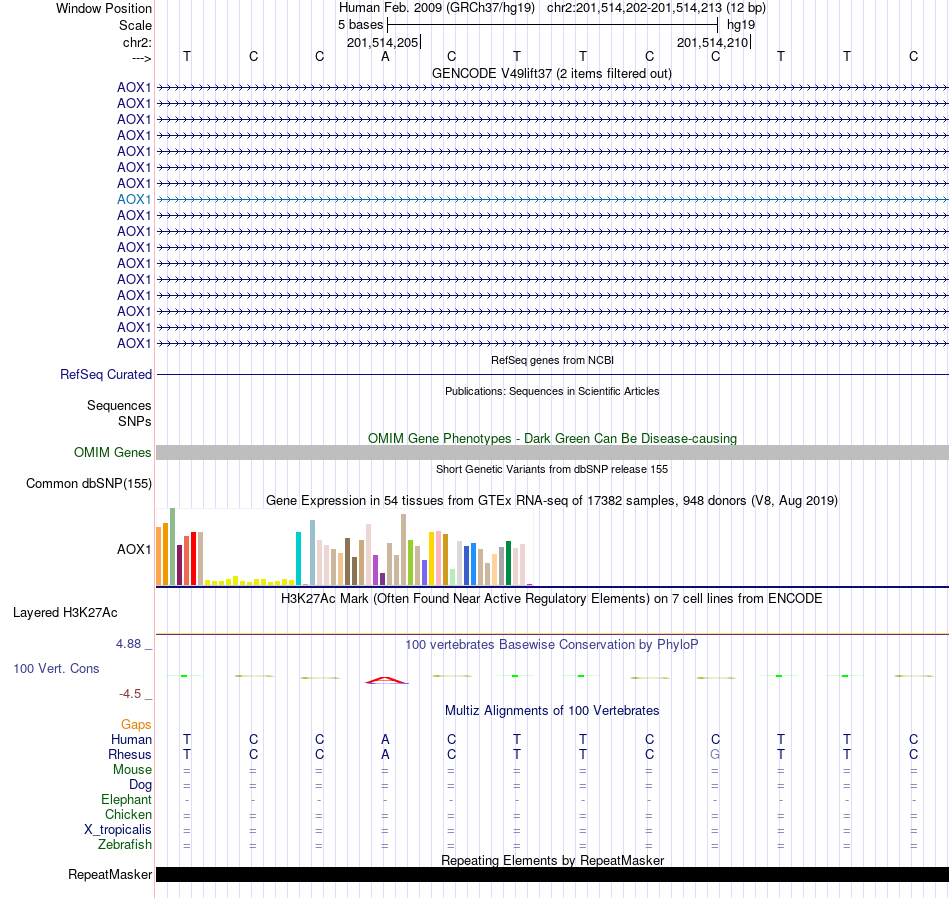
Task: Click the 'chr2:' ruler label
Action: [x=137, y=42]
